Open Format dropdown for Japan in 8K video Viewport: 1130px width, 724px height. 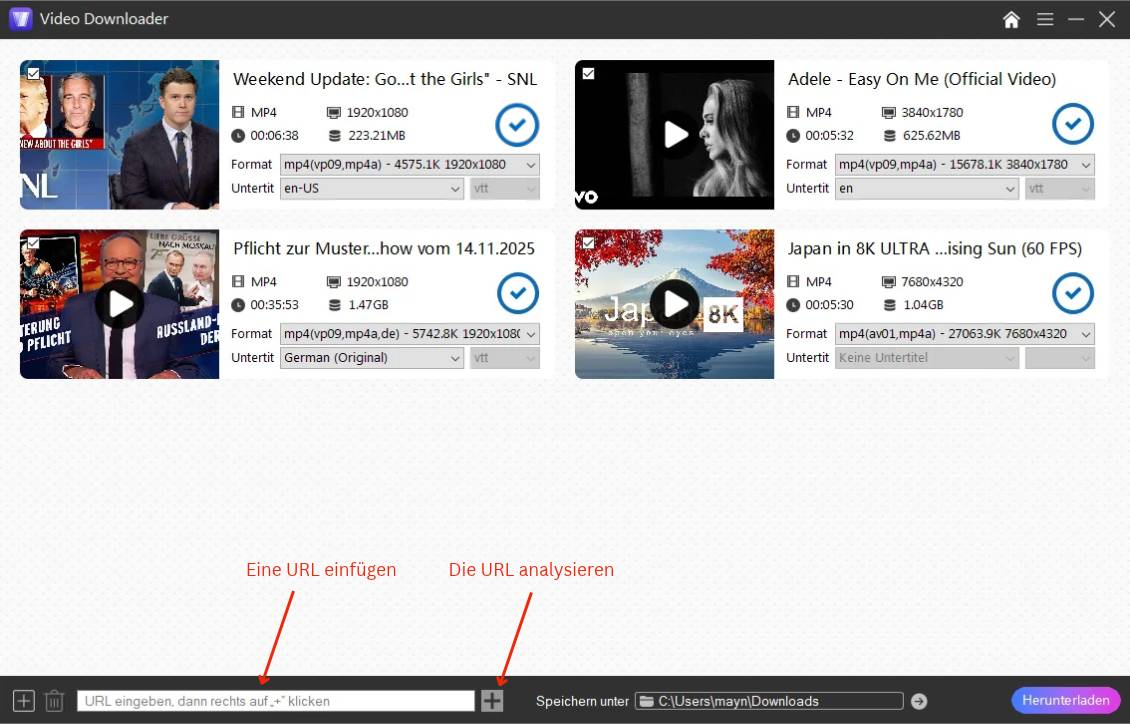tap(964, 334)
